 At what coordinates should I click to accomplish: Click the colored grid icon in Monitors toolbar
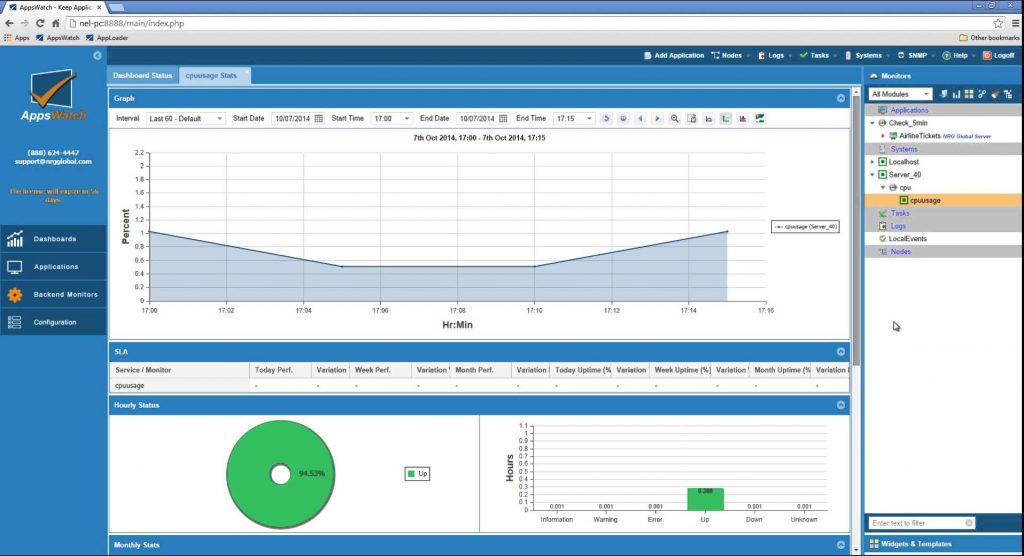[969, 94]
